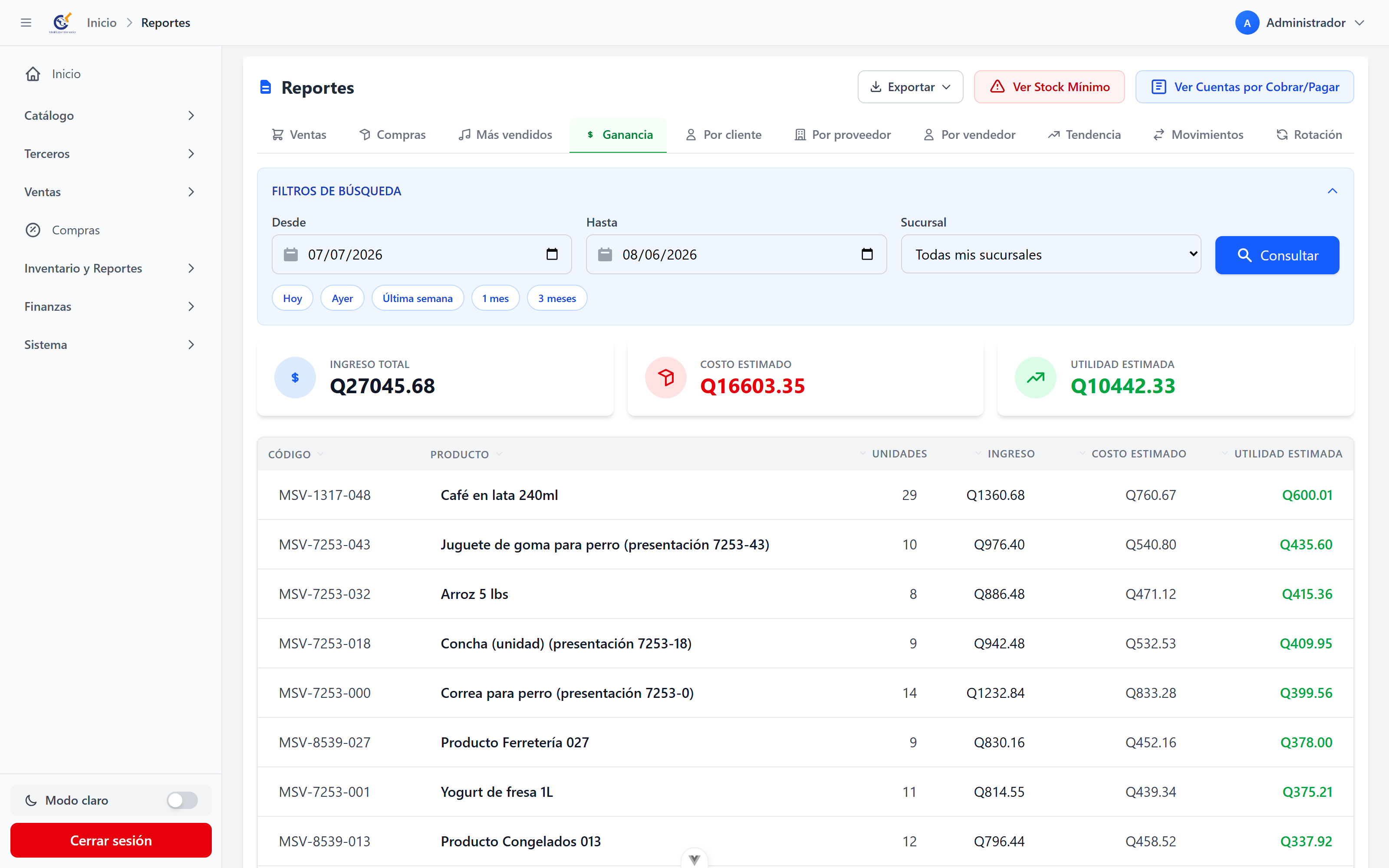Image resolution: width=1389 pixels, height=868 pixels.
Task: Collapse the Filtros de búsqueda panel
Action: coord(1332,191)
